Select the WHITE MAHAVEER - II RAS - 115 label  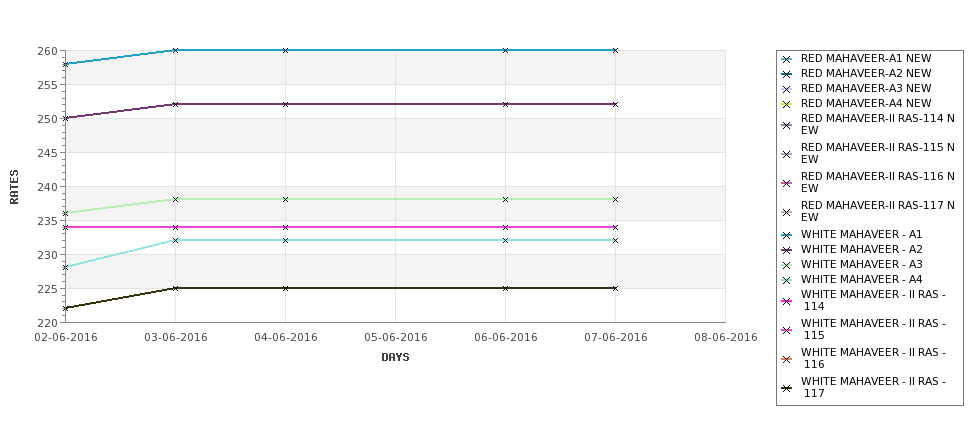coord(873,329)
